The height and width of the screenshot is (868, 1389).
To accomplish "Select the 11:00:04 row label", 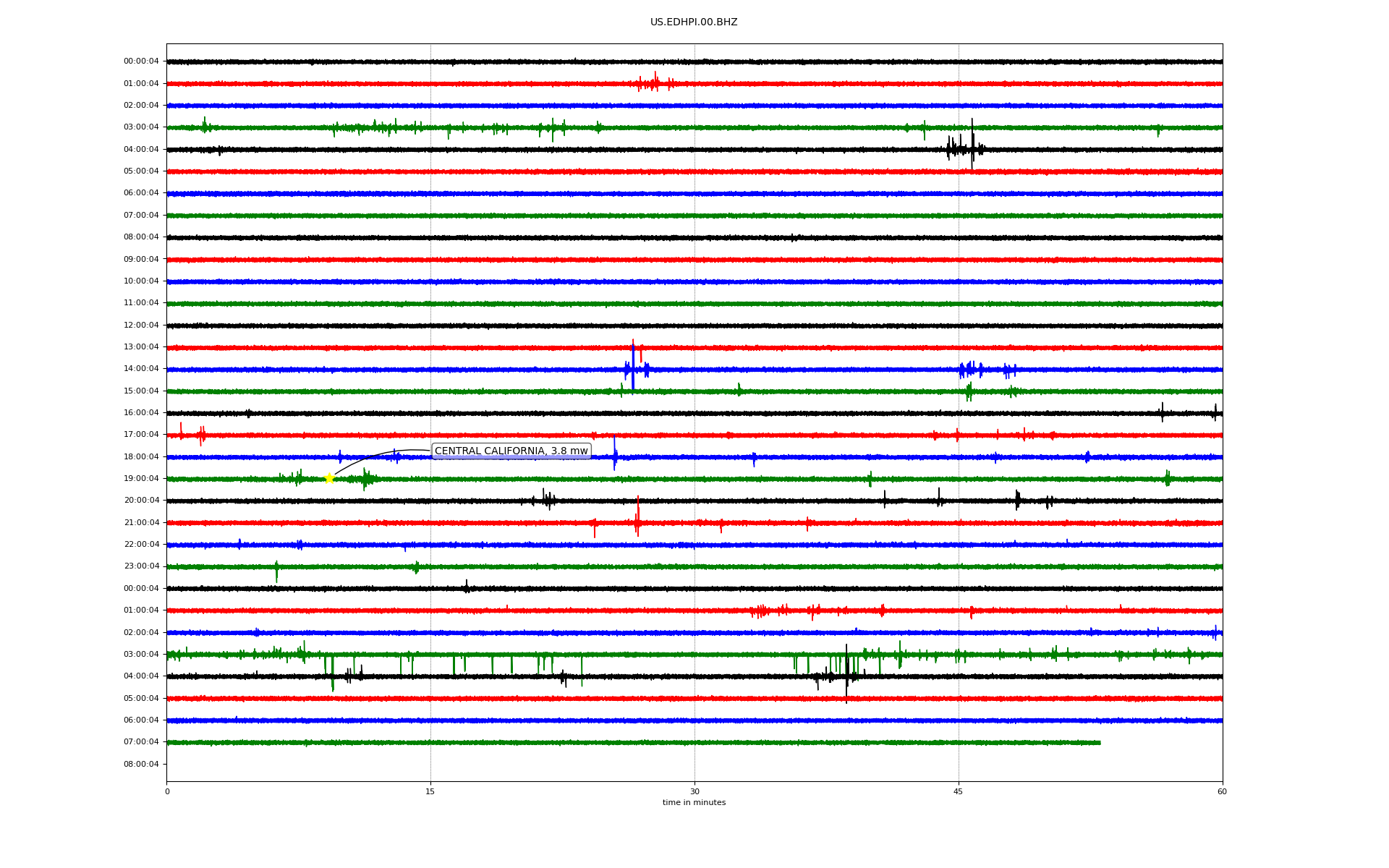I will coord(141,303).
